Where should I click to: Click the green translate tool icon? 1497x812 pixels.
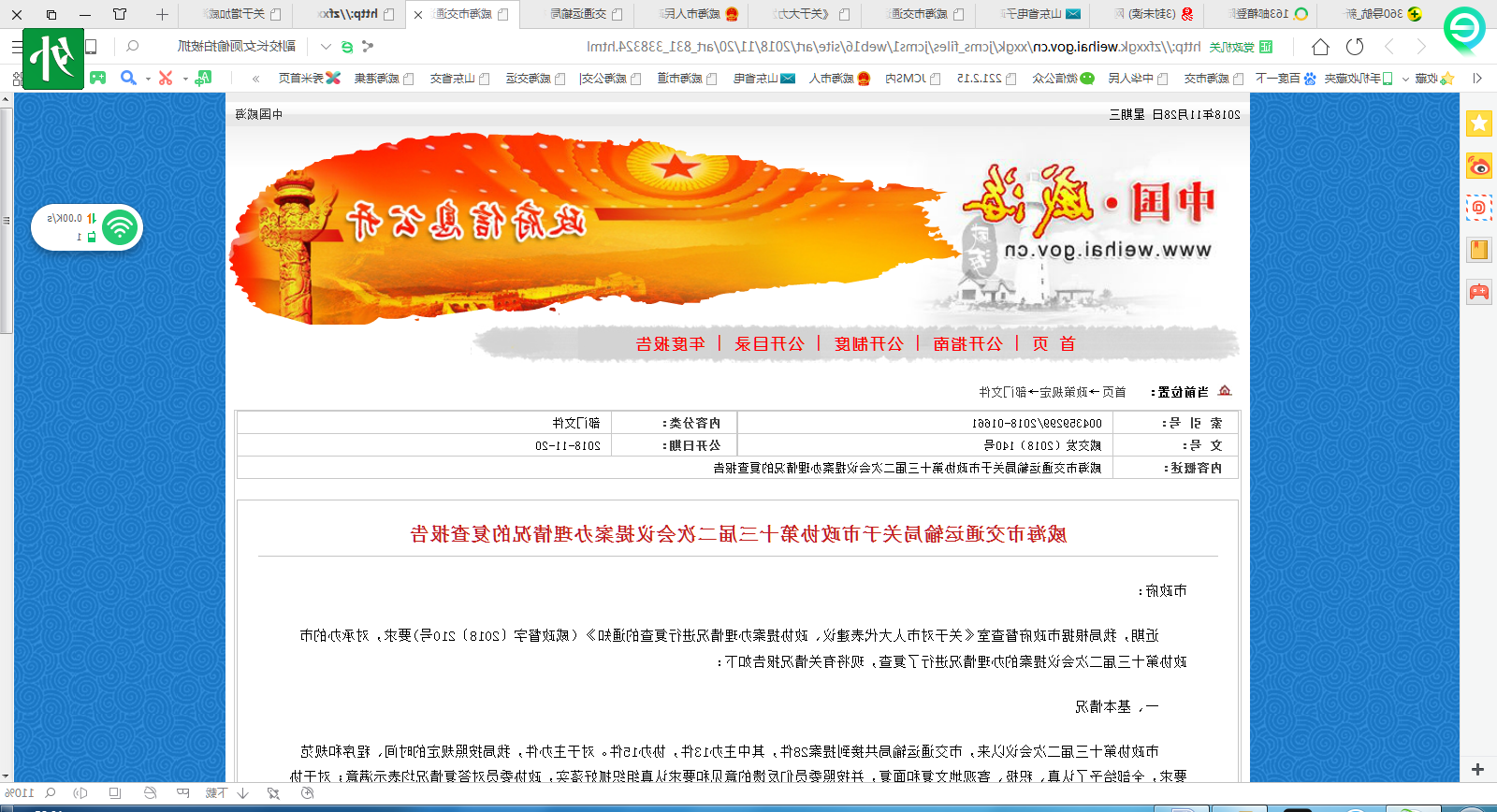click(203, 78)
